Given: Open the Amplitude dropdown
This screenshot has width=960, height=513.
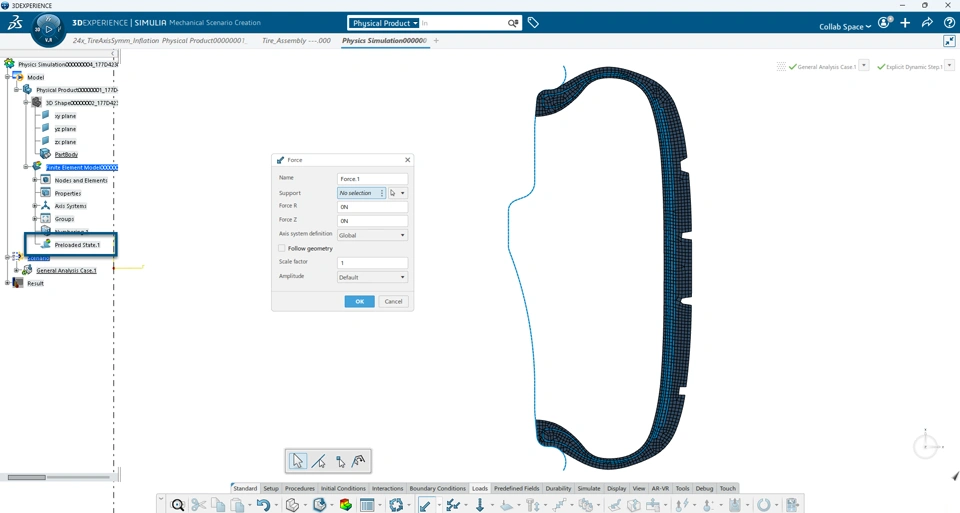Looking at the screenshot, I should [x=372, y=277].
